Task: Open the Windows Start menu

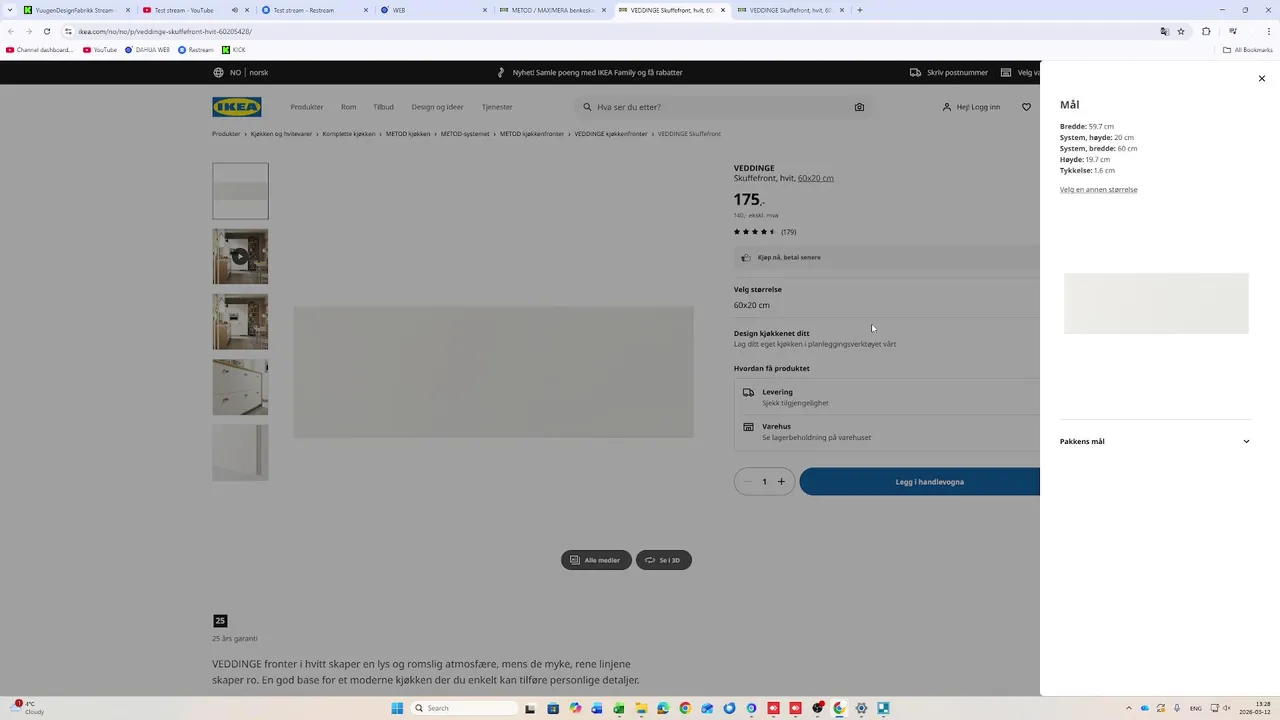Action: (x=397, y=708)
